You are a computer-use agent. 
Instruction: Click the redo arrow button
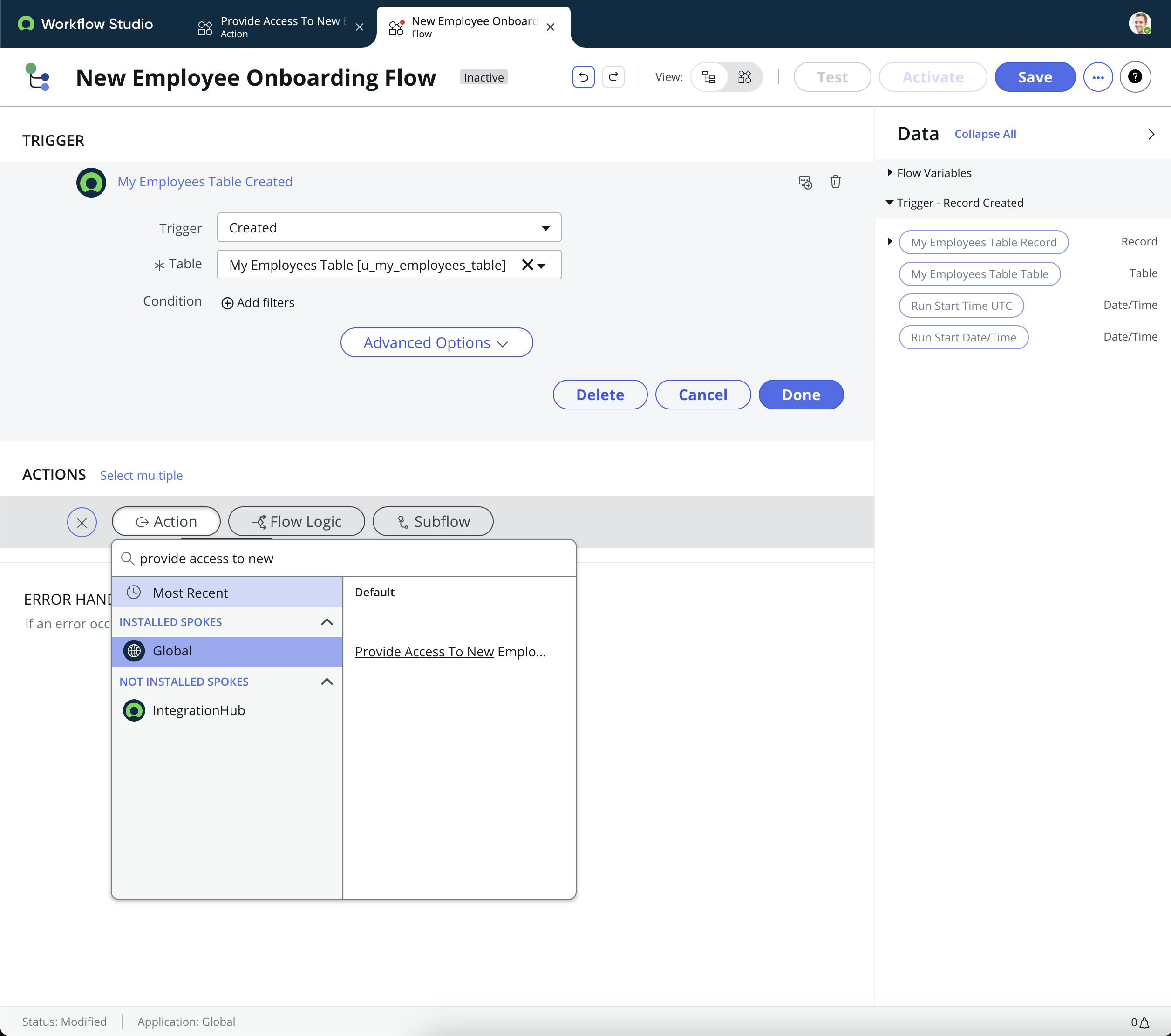(613, 77)
